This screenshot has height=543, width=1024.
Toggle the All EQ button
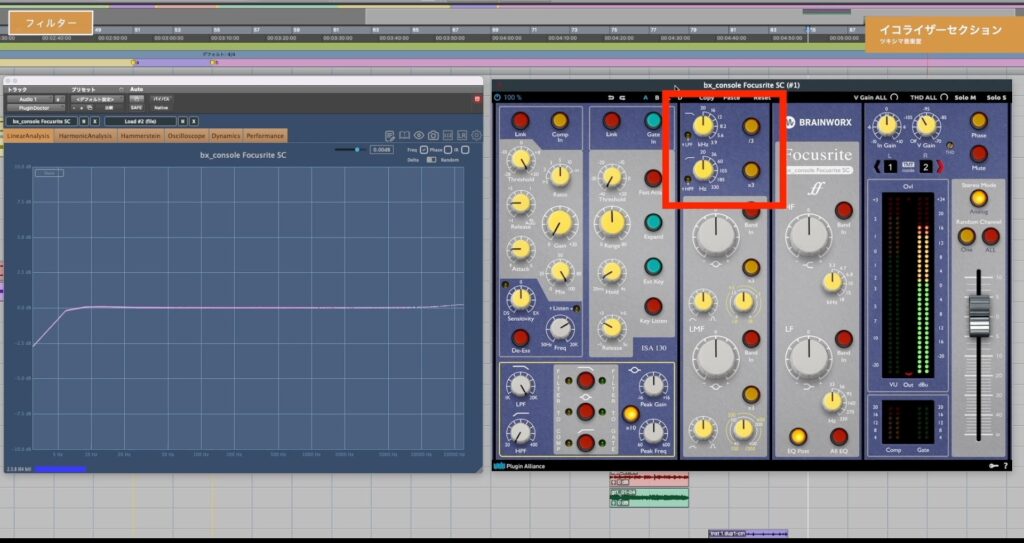point(839,437)
